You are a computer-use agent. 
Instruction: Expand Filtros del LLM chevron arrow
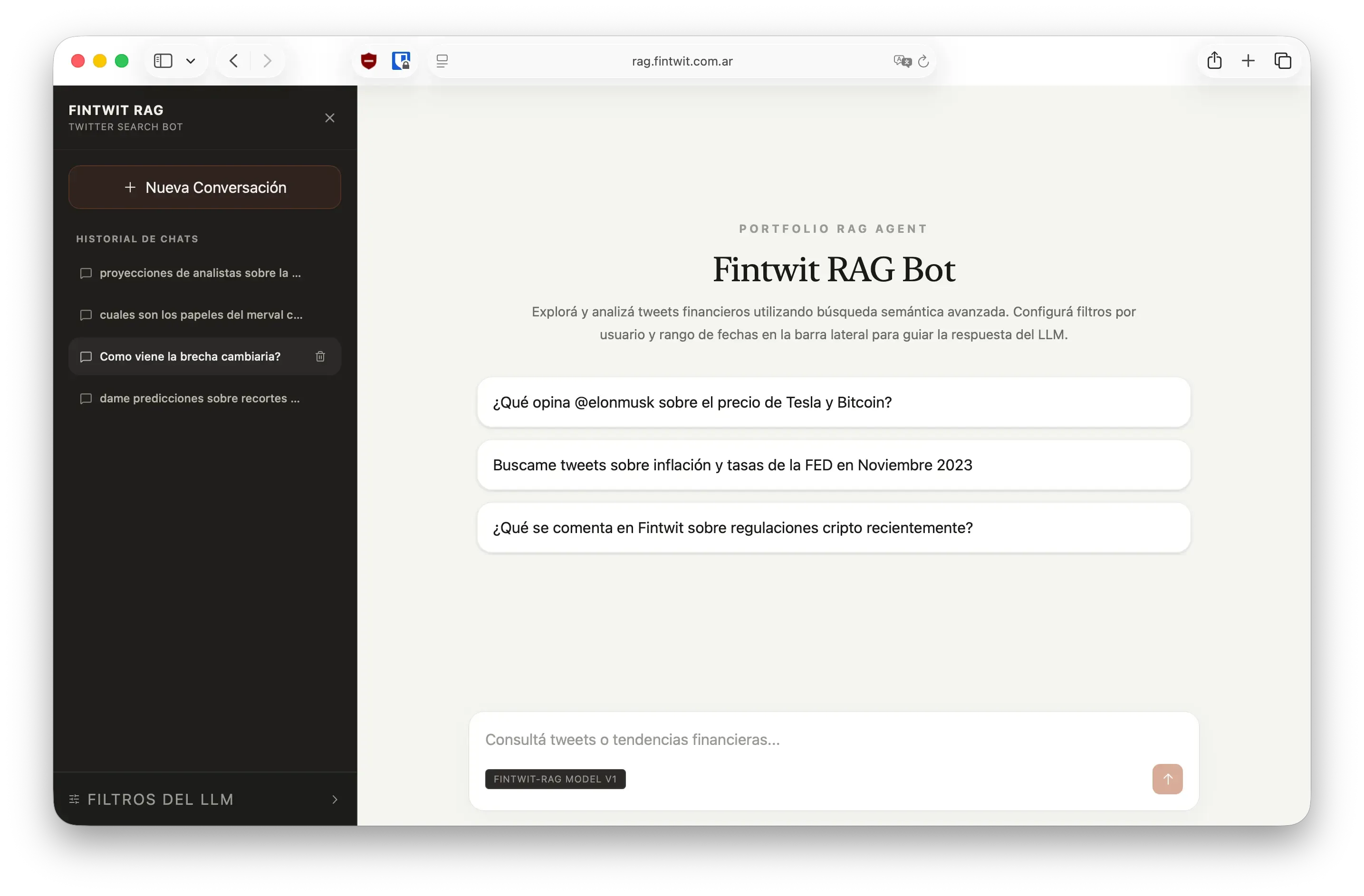click(x=335, y=799)
